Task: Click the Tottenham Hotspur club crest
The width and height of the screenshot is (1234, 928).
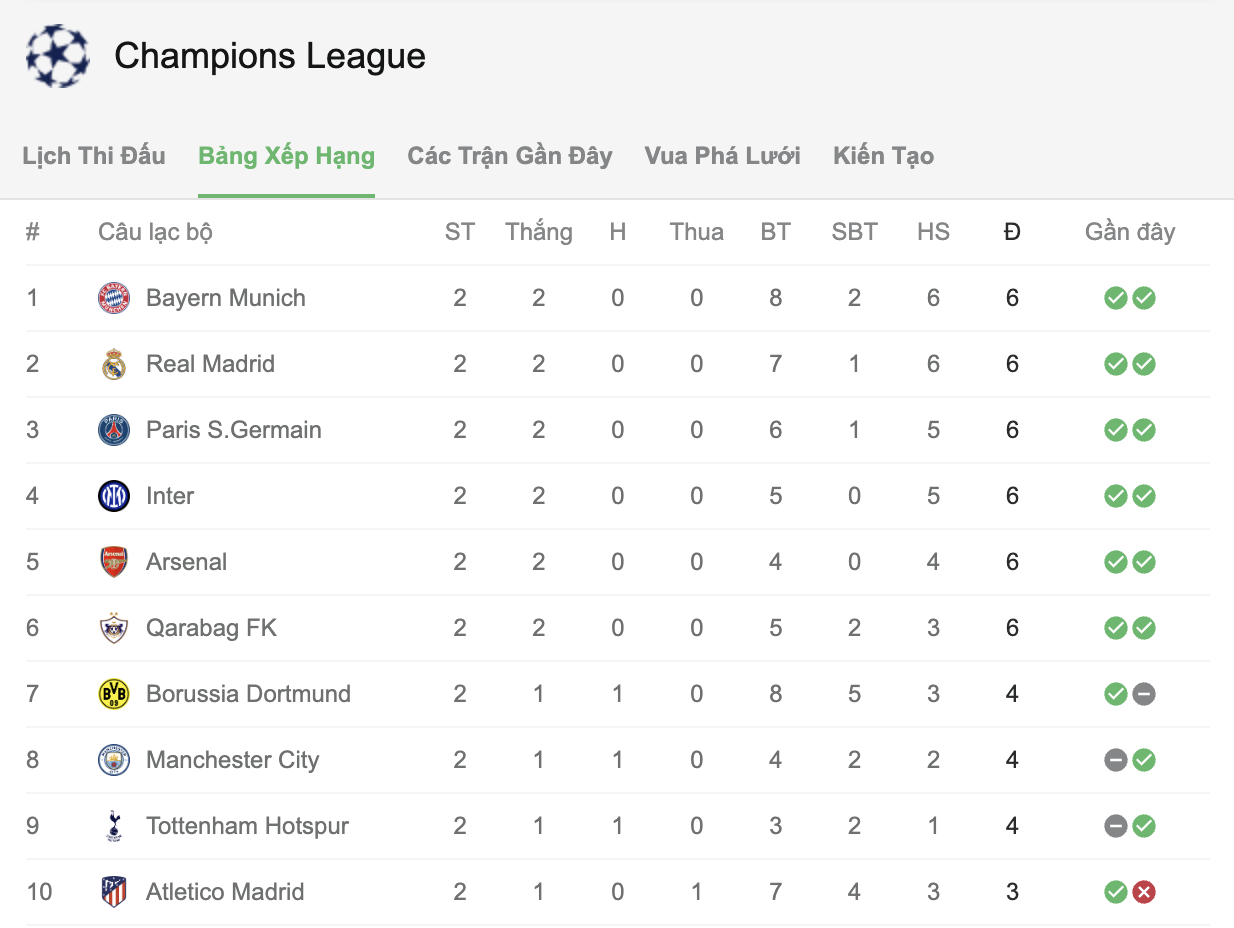Action: (114, 826)
